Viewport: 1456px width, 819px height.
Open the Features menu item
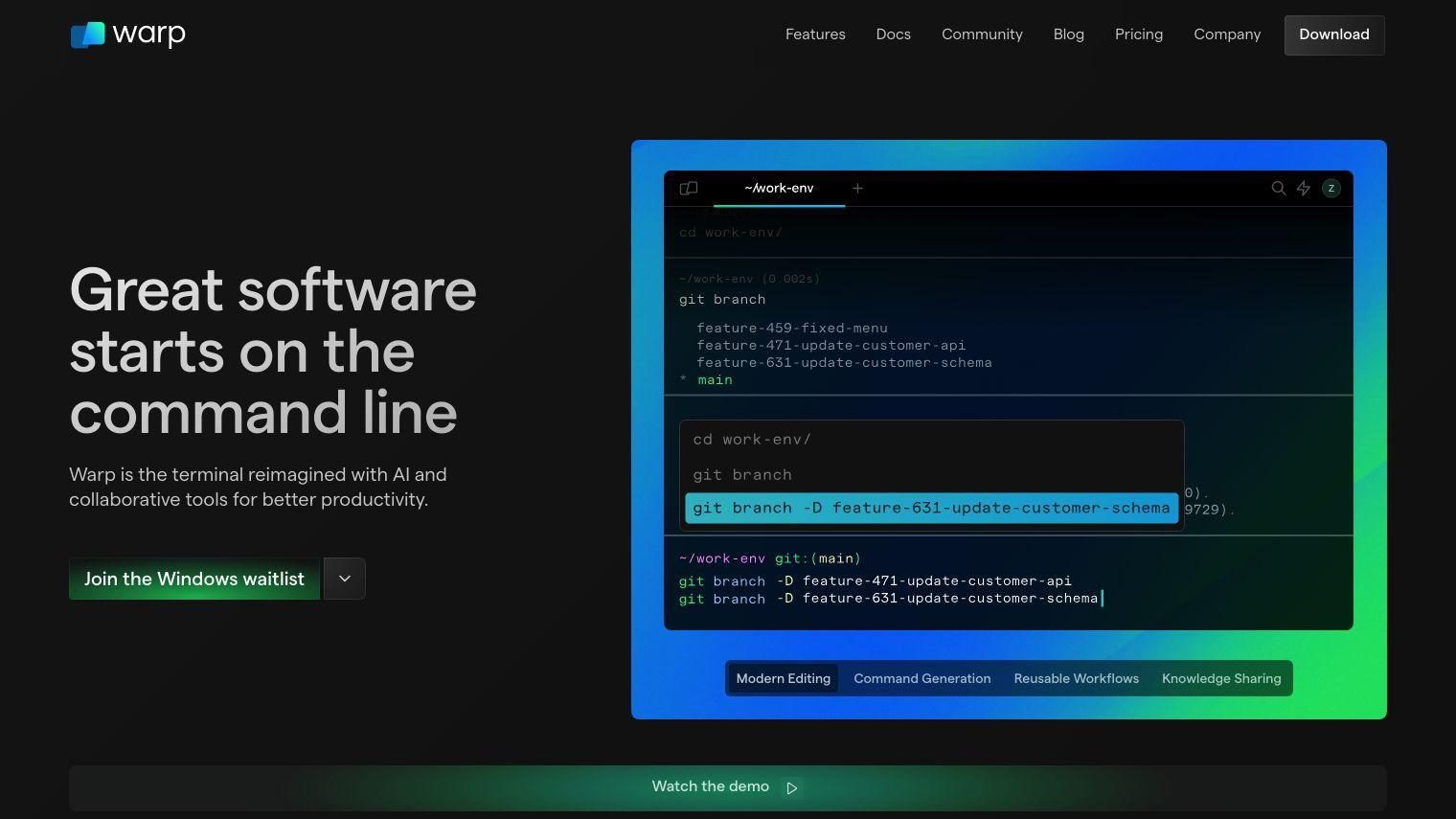pyautogui.click(x=815, y=34)
